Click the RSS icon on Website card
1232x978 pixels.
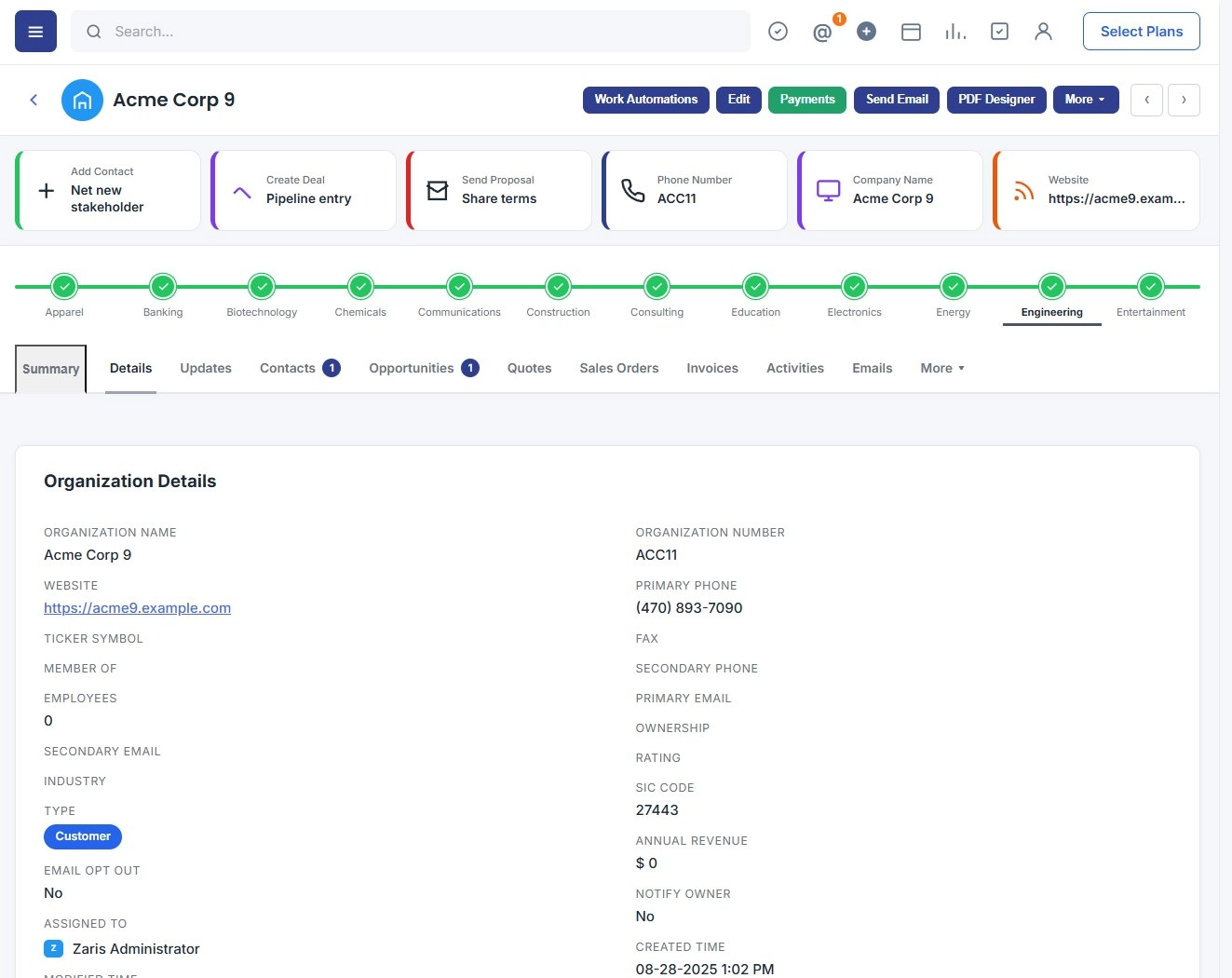click(1024, 190)
